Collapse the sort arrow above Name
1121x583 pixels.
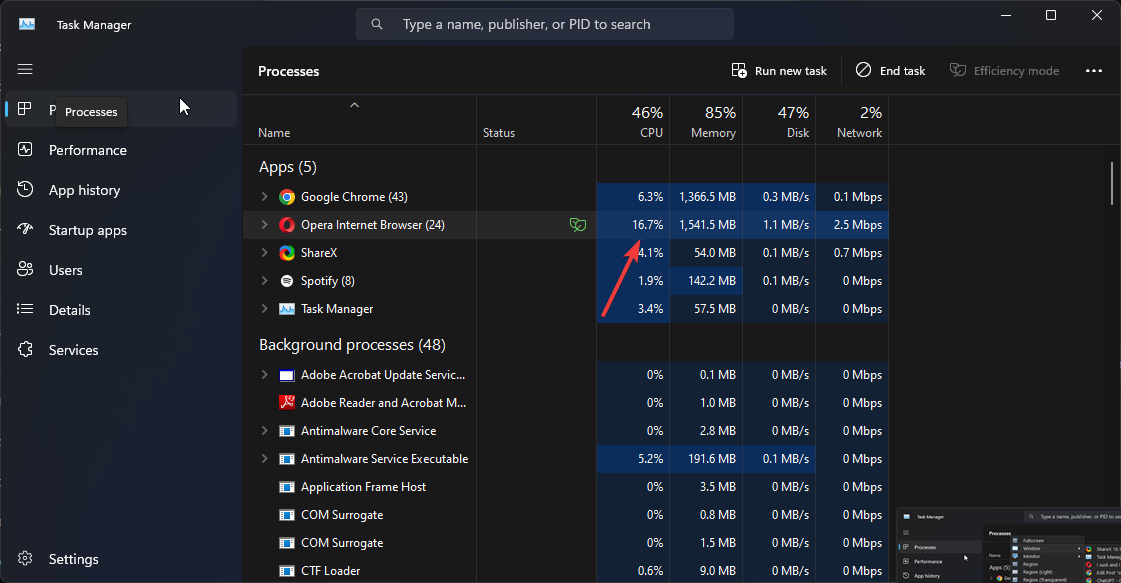[x=354, y=105]
